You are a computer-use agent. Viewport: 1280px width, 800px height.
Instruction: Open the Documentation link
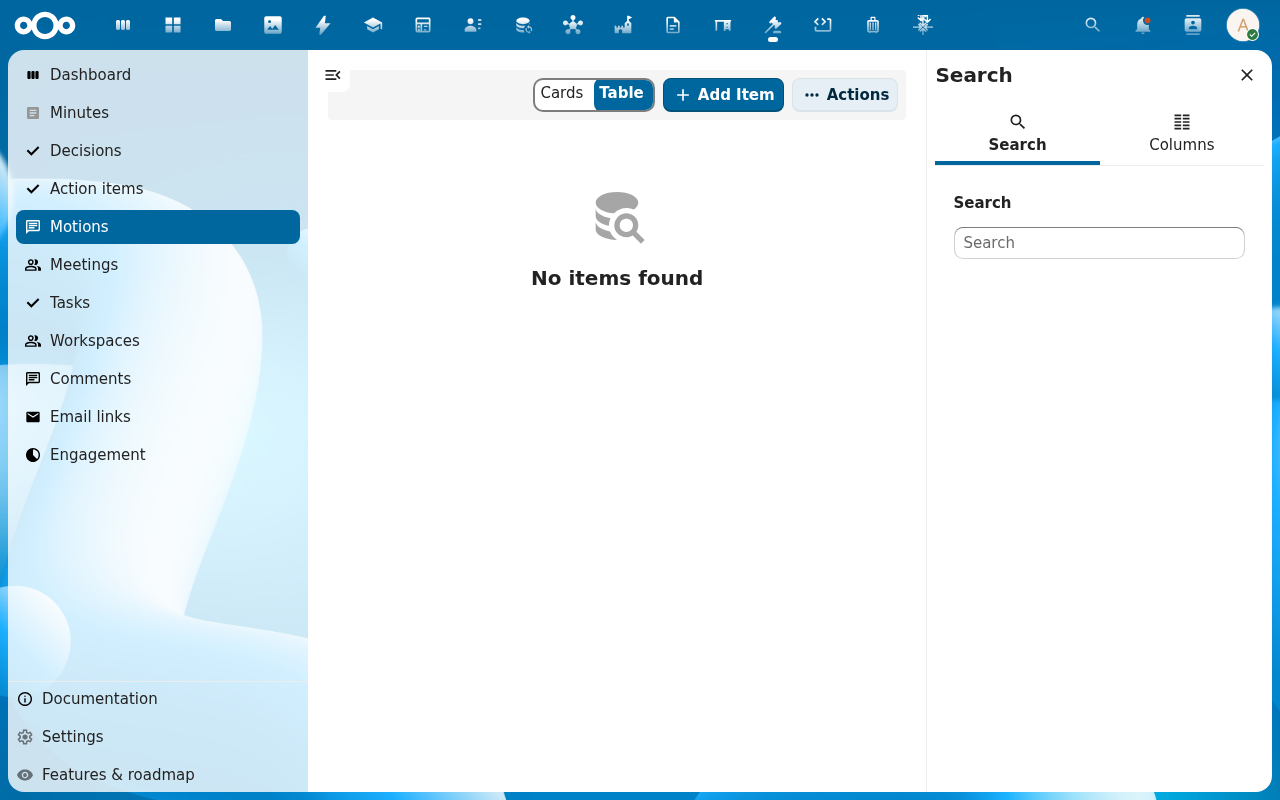click(x=158, y=699)
